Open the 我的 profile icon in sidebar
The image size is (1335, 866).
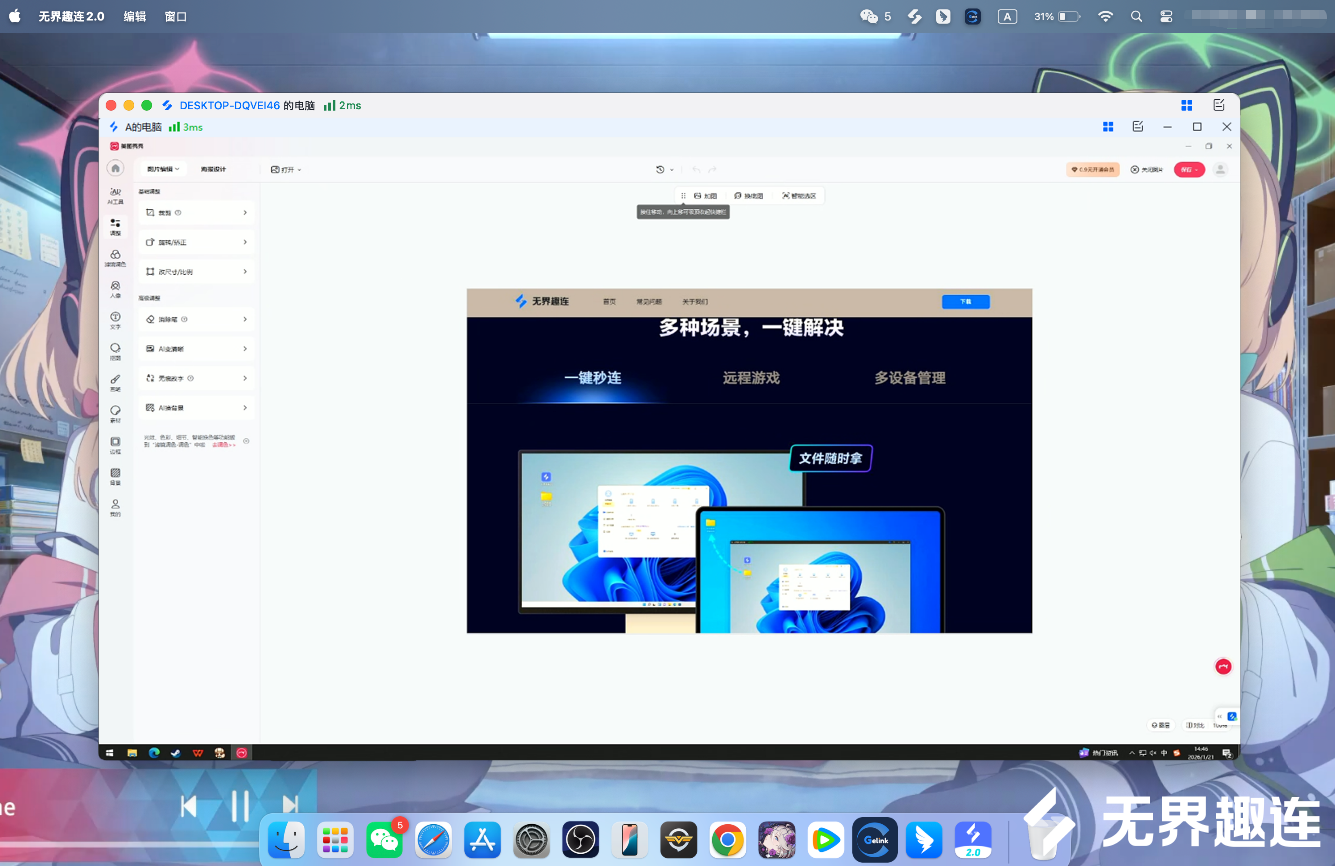click(x=115, y=507)
